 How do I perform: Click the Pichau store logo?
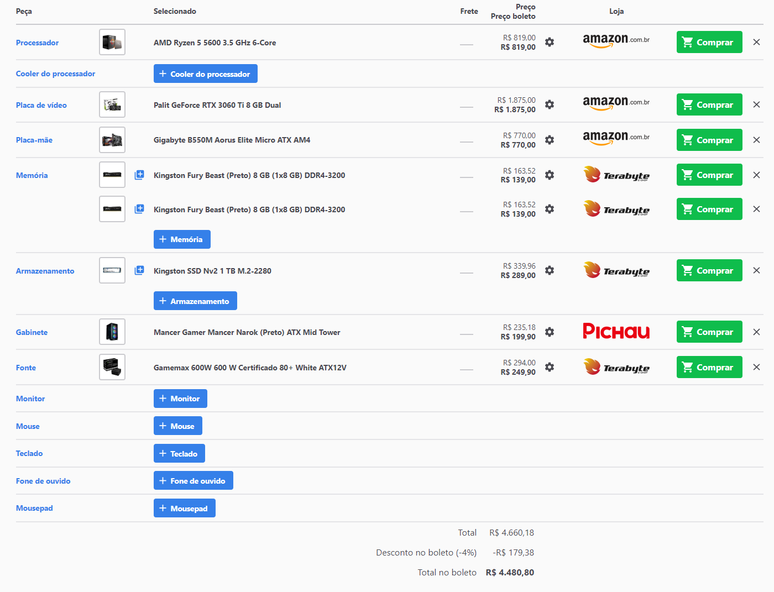(x=616, y=332)
